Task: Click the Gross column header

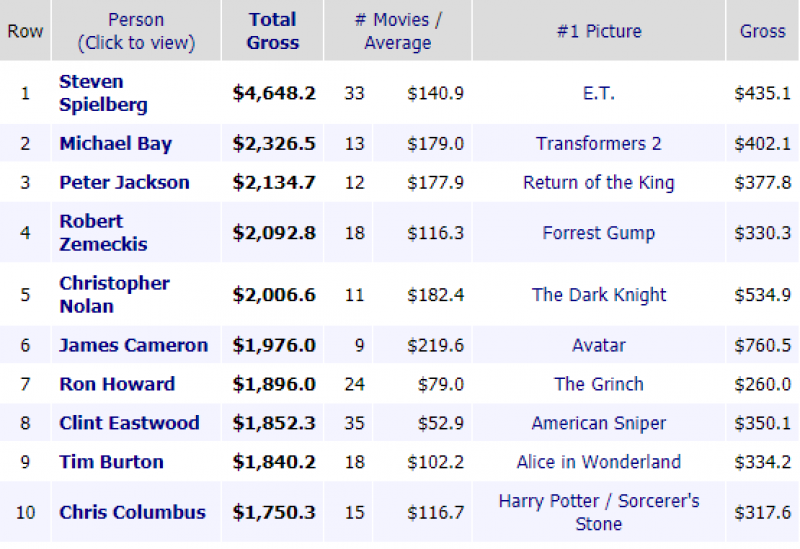Action: click(x=762, y=31)
